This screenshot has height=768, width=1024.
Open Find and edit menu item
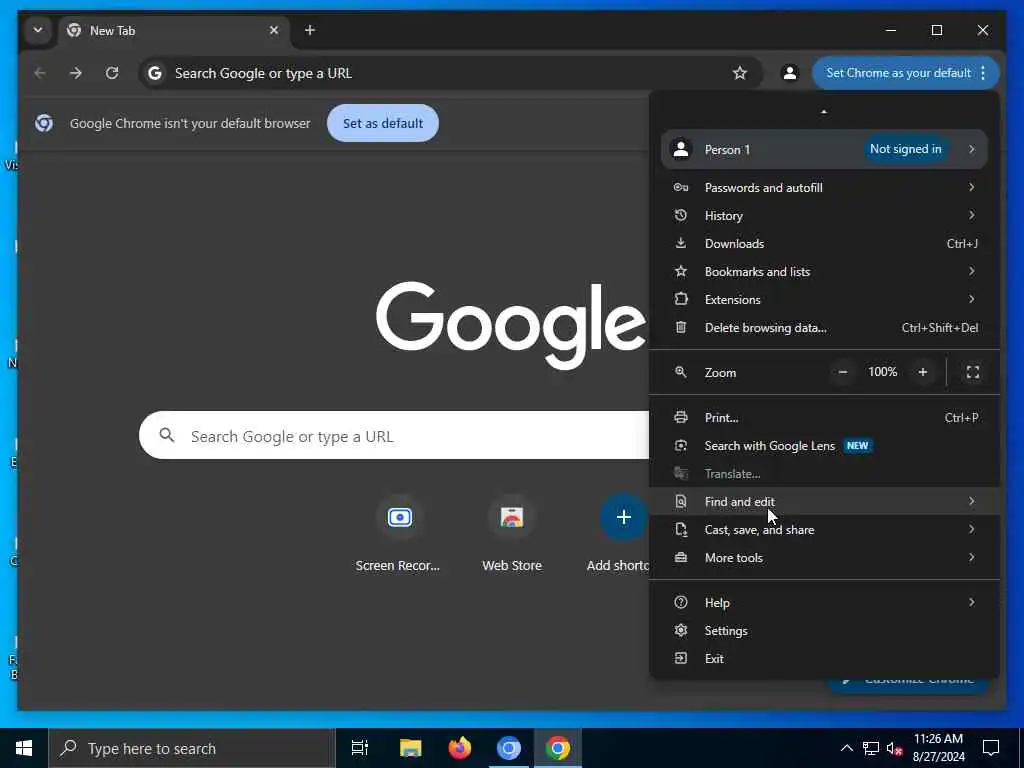point(824,502)
